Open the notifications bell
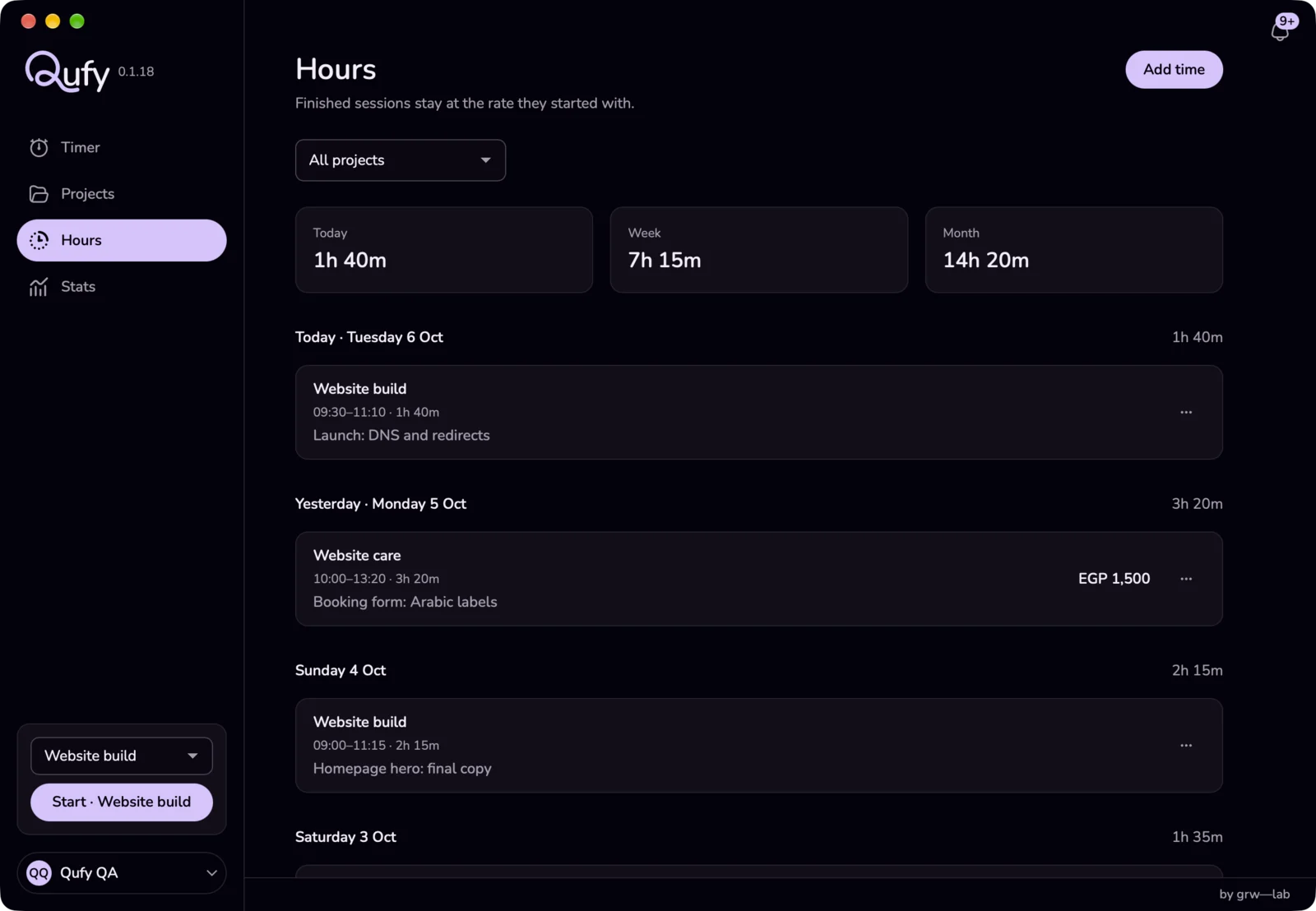 [1280, 30]
